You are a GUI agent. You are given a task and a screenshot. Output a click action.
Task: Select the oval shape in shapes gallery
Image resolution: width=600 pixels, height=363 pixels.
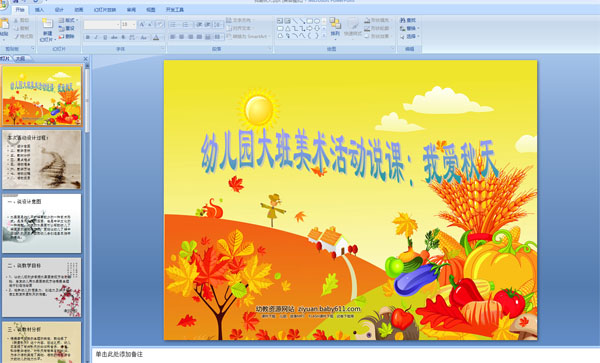point(317,21)
